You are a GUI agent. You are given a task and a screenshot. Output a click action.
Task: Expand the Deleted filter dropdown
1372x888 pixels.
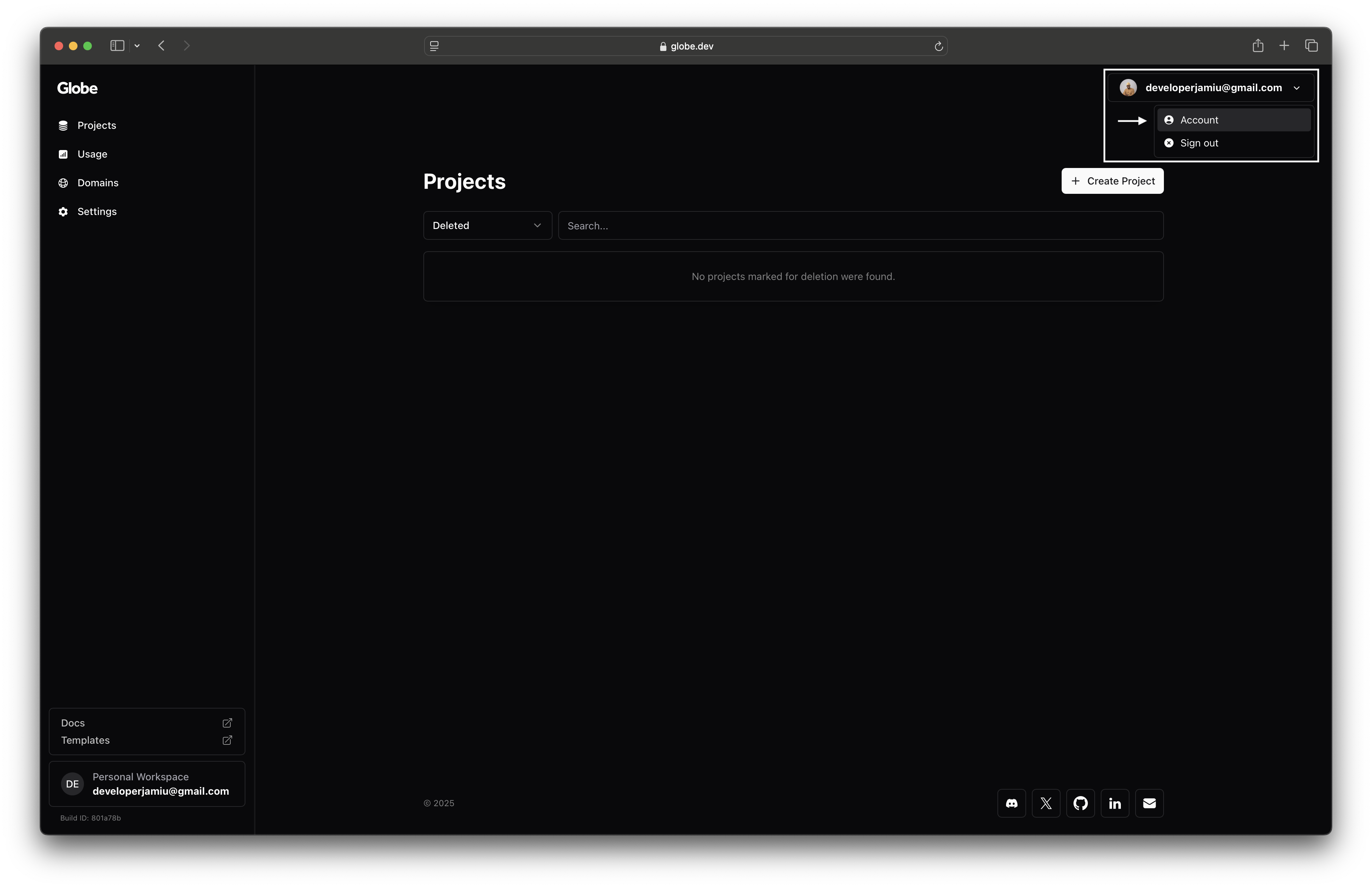click(487, 225)
